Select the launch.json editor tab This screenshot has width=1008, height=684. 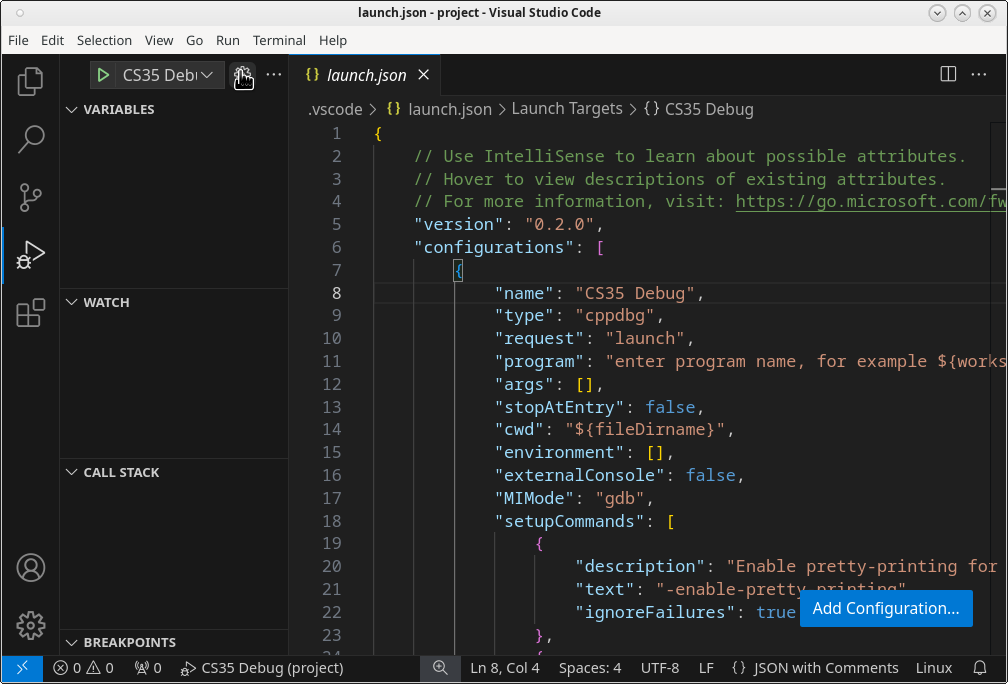click(364, 75)
